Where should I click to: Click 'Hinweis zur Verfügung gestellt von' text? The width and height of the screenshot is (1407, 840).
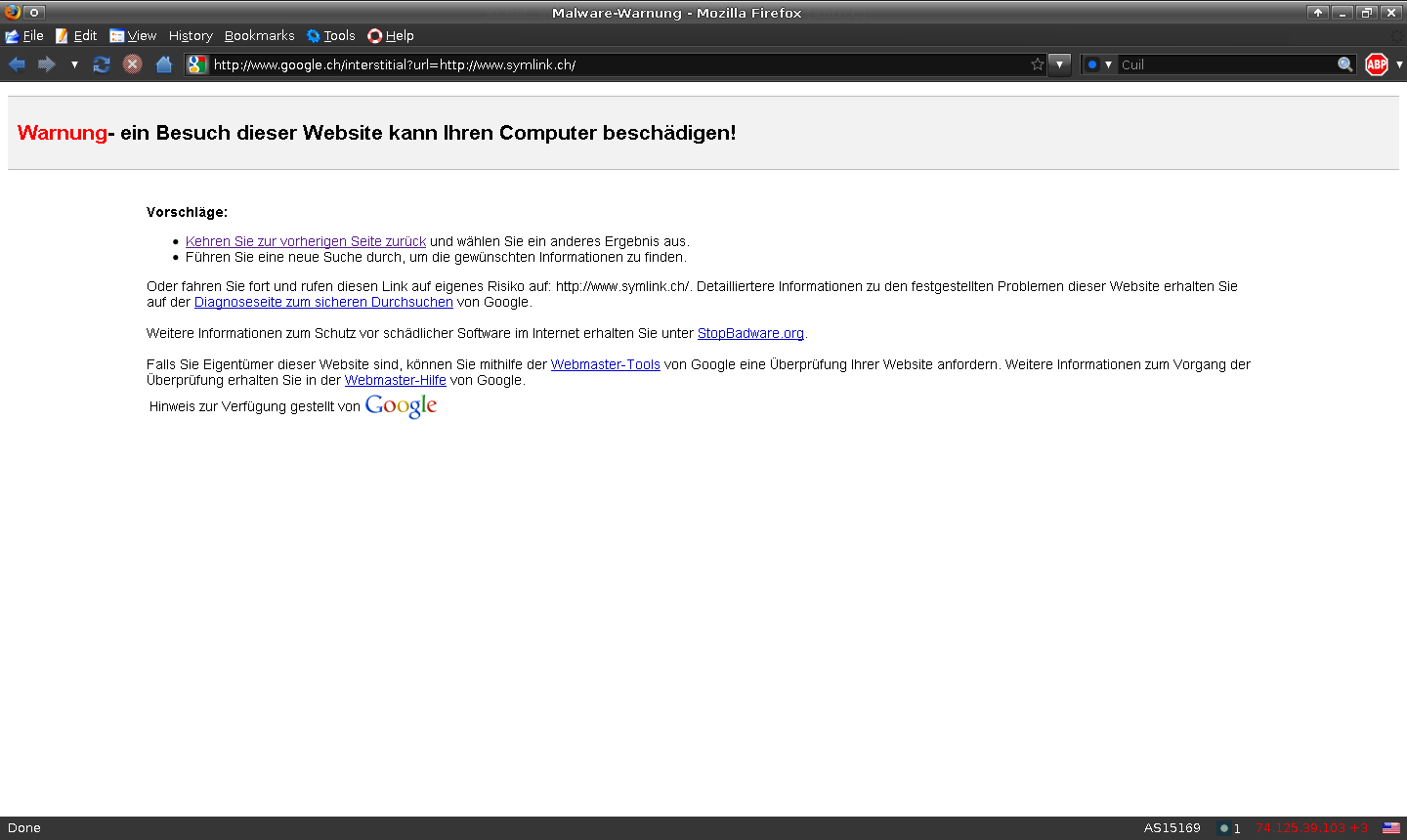coord(255,406)
